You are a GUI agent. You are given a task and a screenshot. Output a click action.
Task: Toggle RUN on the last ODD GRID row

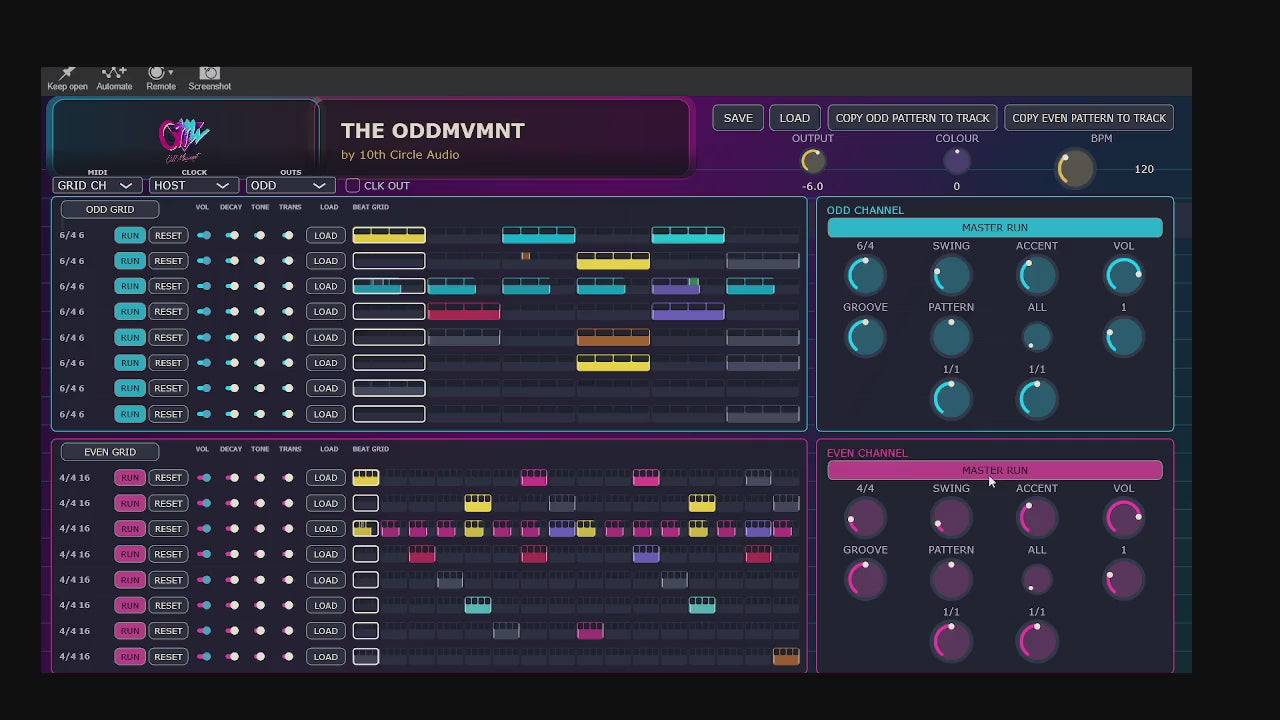click(x=129, y=414)
